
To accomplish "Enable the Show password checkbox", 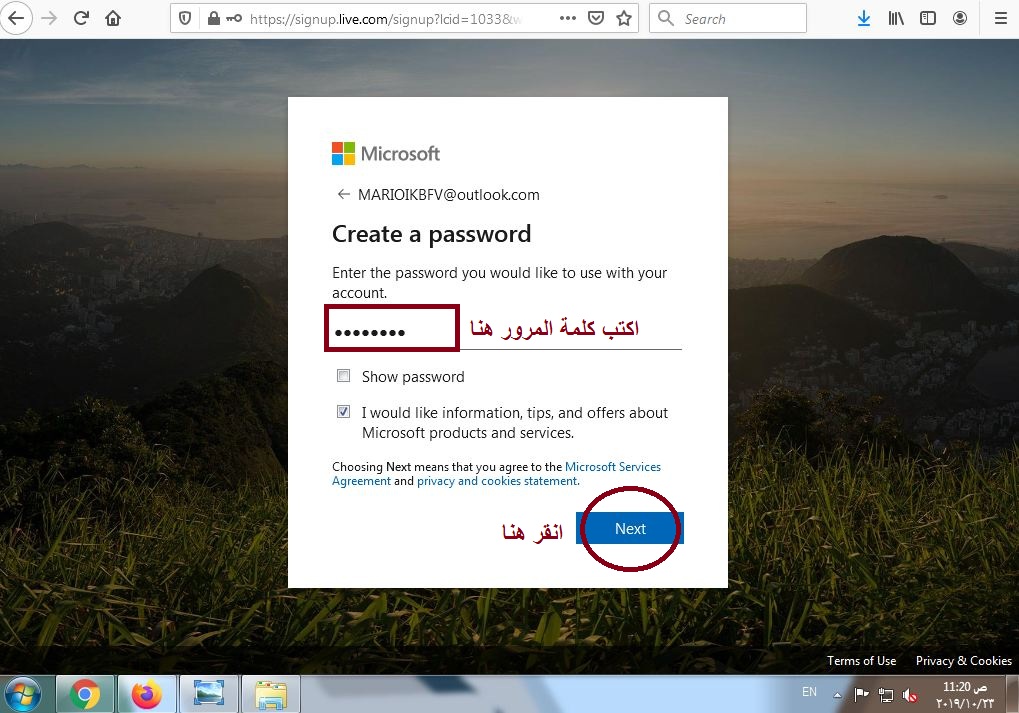I will click(343, 376).
